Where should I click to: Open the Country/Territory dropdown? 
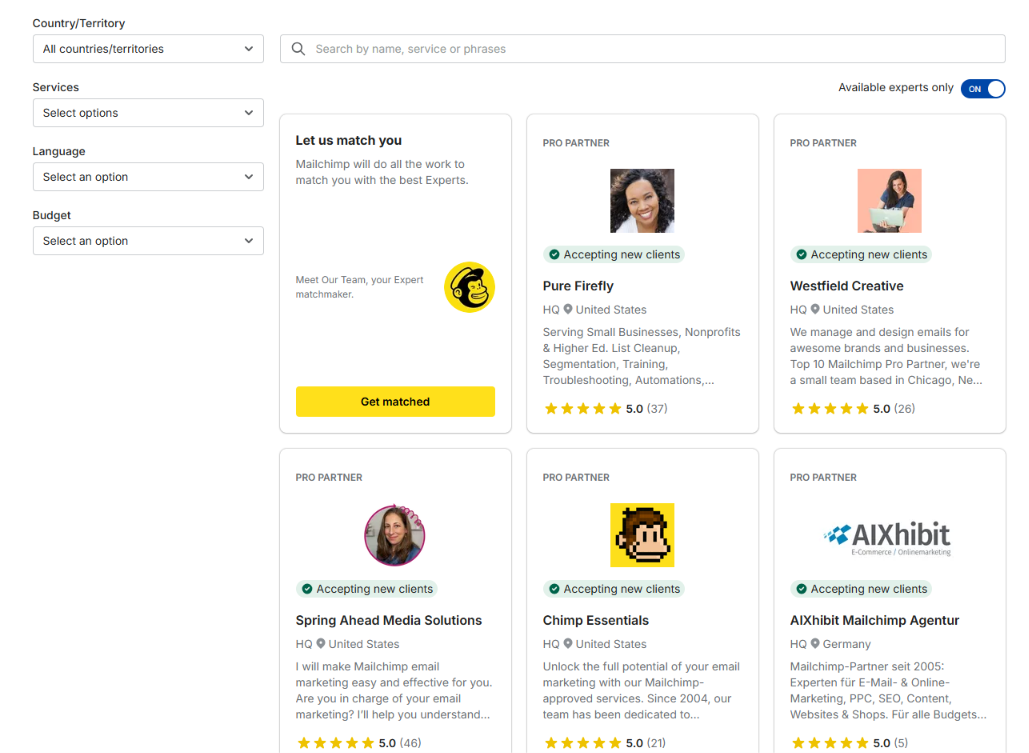148,49
